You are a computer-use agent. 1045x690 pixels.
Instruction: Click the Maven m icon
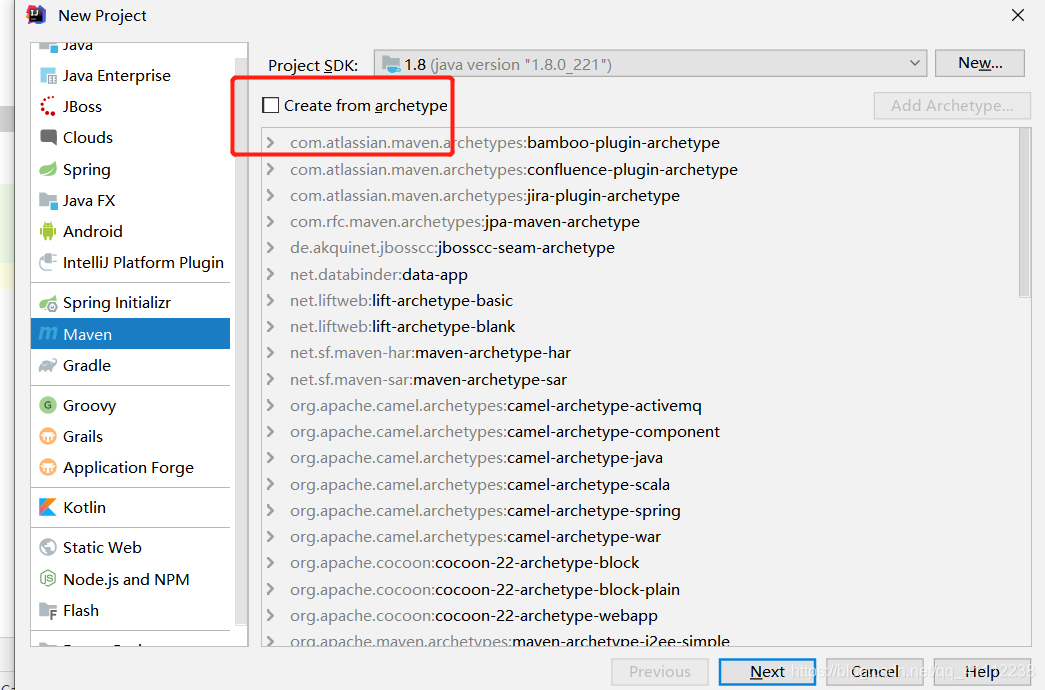click(48, 333)
